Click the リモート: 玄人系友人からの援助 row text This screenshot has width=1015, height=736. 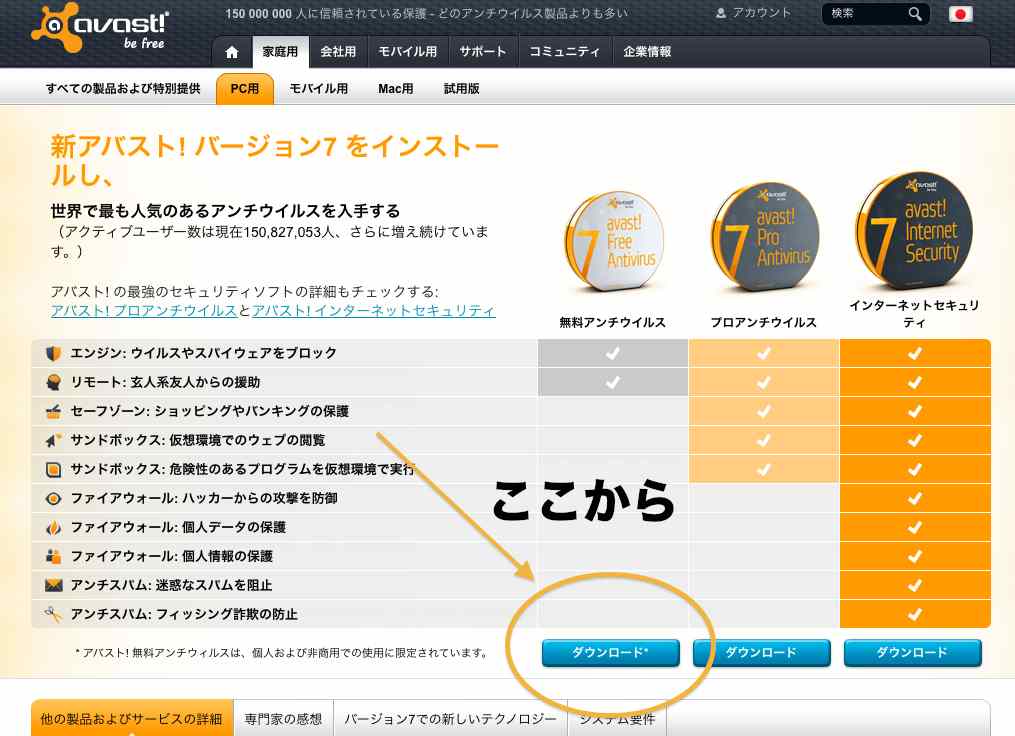click(x=165, y=382)
